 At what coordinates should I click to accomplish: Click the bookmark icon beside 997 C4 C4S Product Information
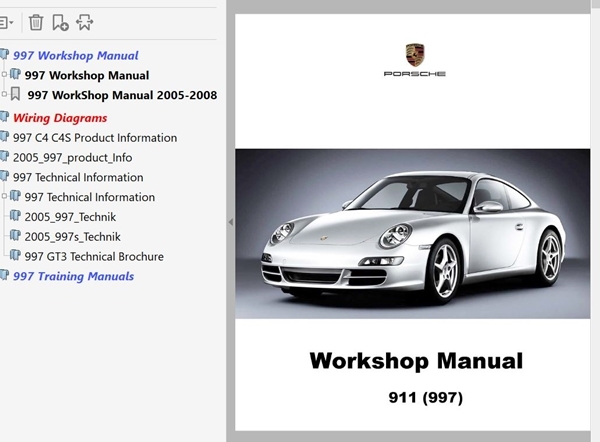point(4,136)
